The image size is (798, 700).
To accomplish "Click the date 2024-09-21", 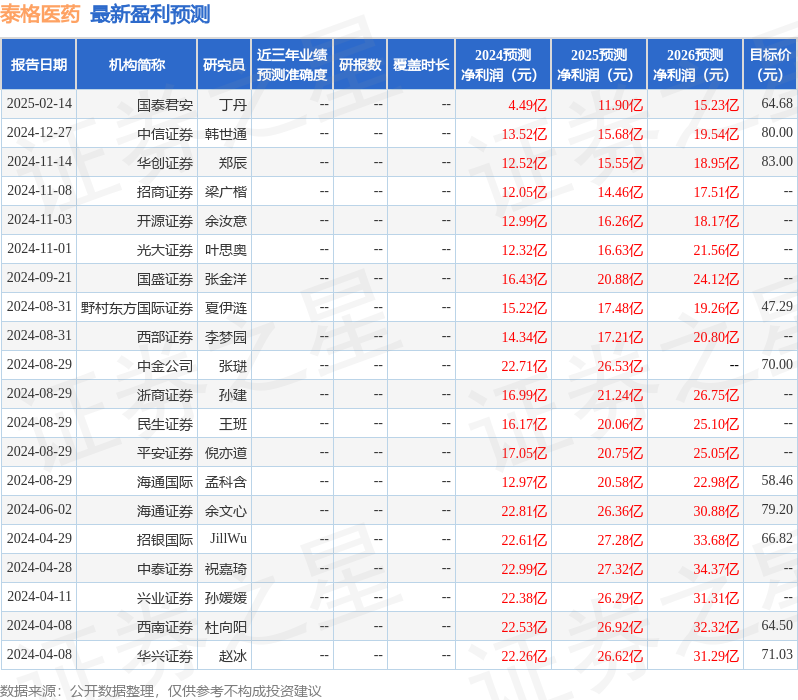I will coord(39,277).
